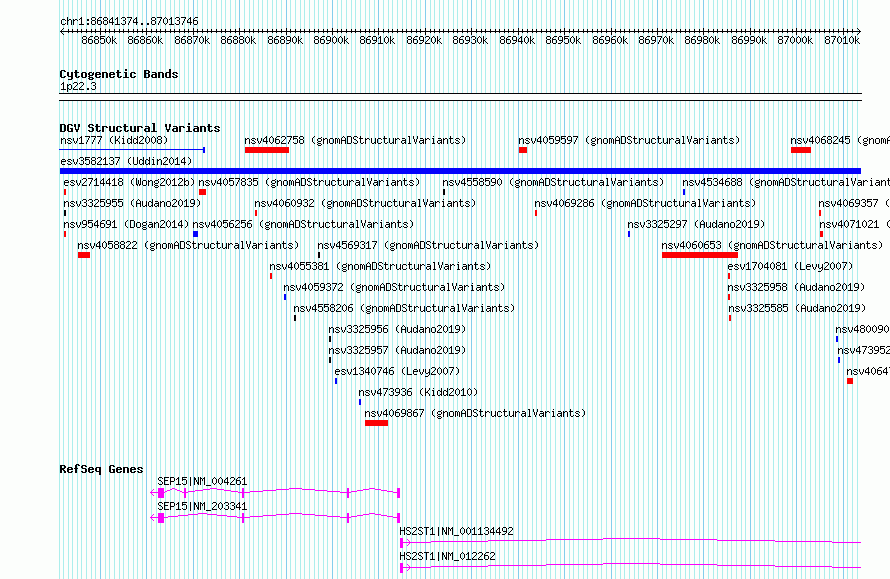Open nsv4558590 variant label
Image resolution: width=890 pixels, height=579 pixels.
(x=553, y=182)
